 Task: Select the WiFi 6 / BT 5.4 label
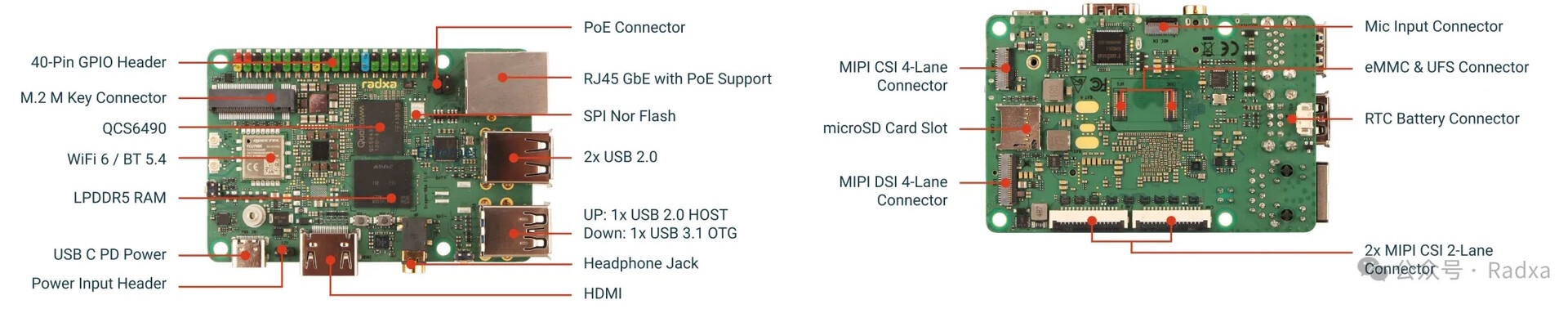[x=116, y=159]
